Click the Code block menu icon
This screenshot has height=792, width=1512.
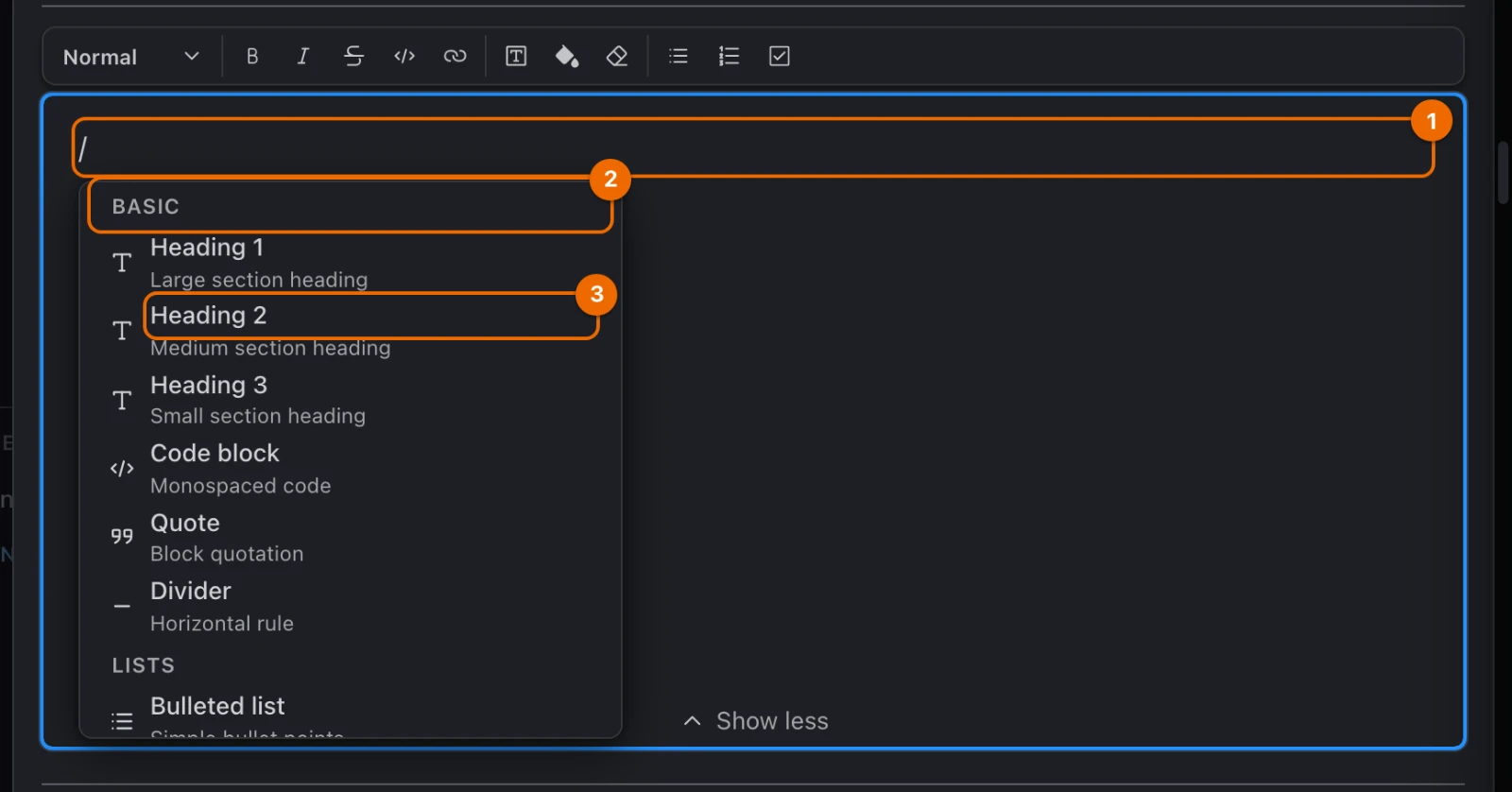coord(122,469)
